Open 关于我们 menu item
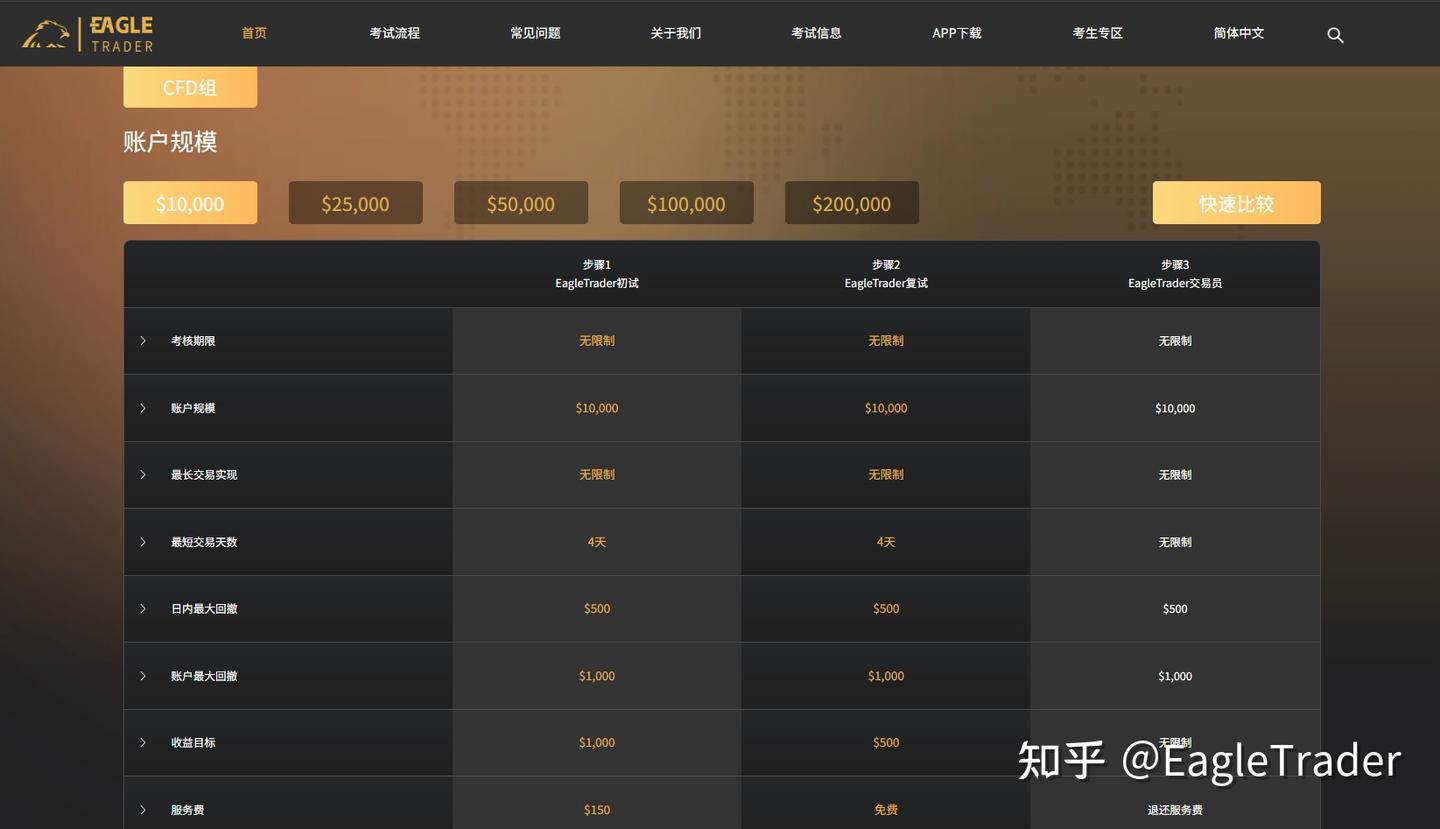The width and height of the screenshot is (1440, 829). (676, 33)
